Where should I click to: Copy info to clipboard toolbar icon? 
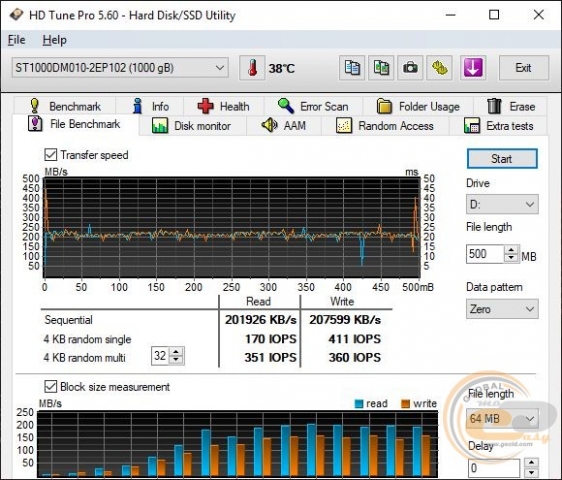pos(352,67)
